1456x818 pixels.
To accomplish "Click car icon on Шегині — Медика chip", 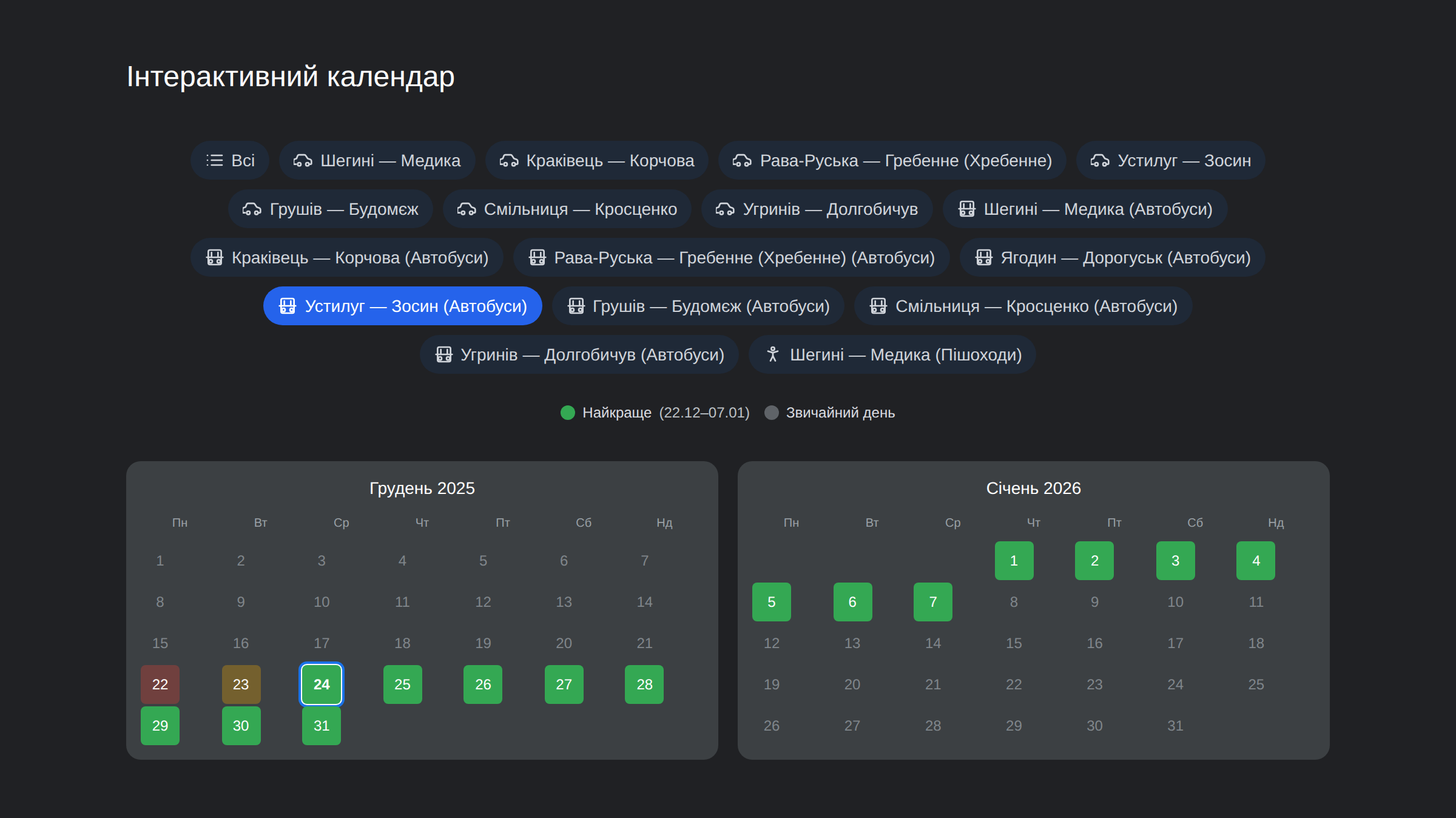I will [x=303, y=160].
